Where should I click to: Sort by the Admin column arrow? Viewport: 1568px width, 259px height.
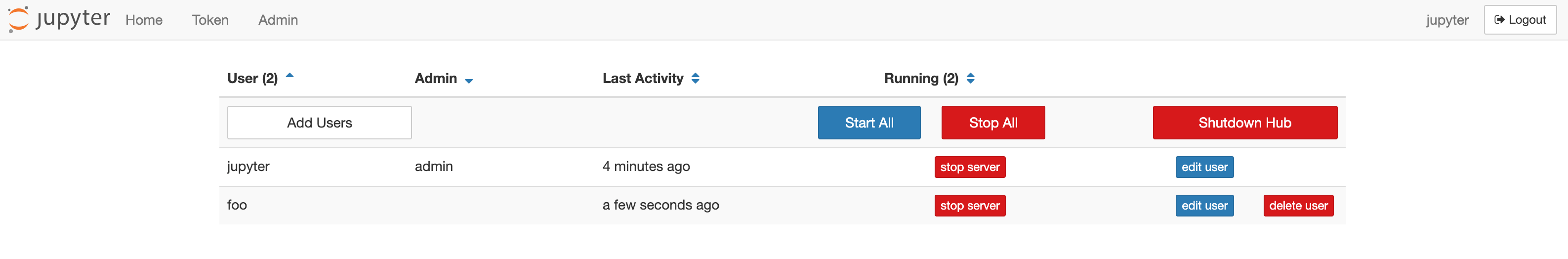click(469, 81)
